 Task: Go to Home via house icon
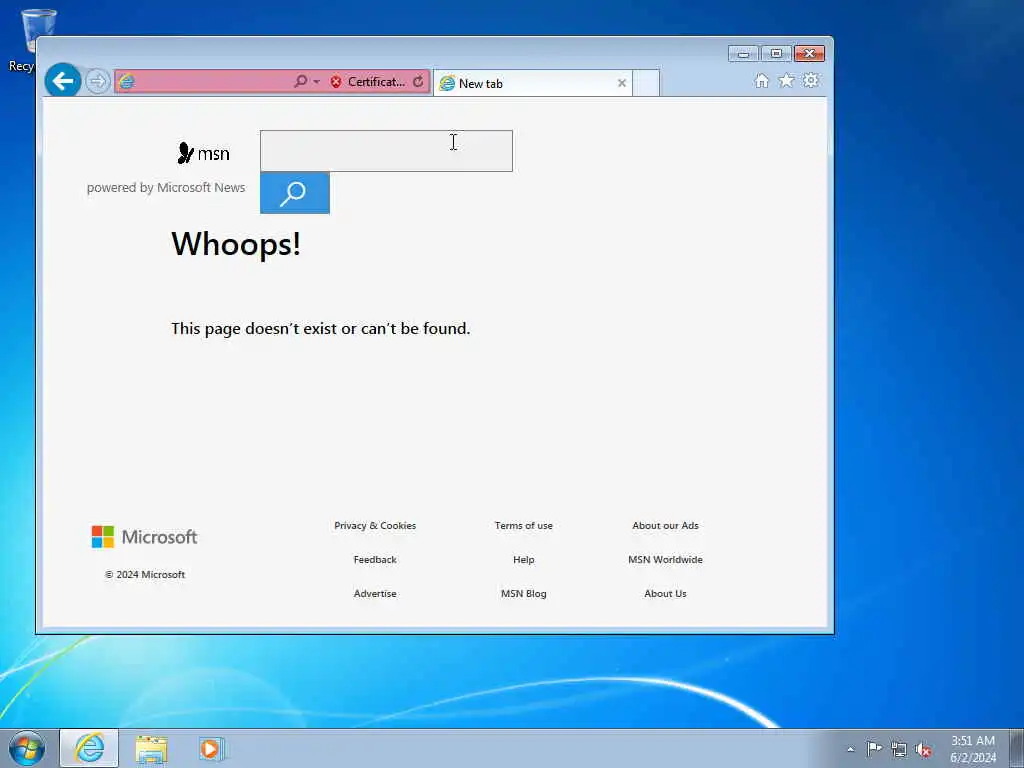click(x=761, y=80)
